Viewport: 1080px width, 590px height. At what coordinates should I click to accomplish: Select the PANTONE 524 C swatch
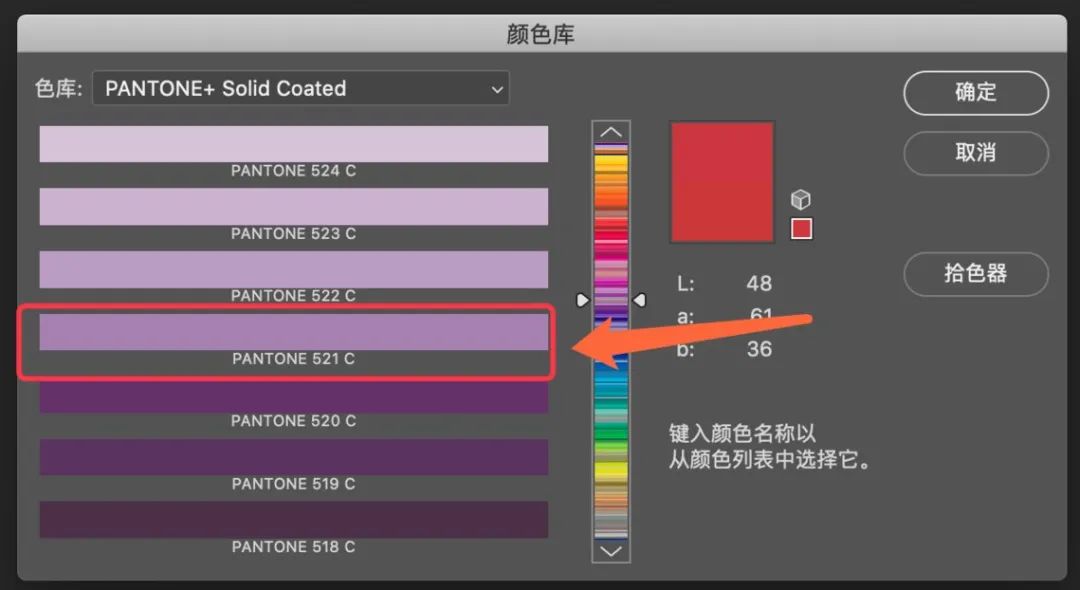tap(294, 144)
